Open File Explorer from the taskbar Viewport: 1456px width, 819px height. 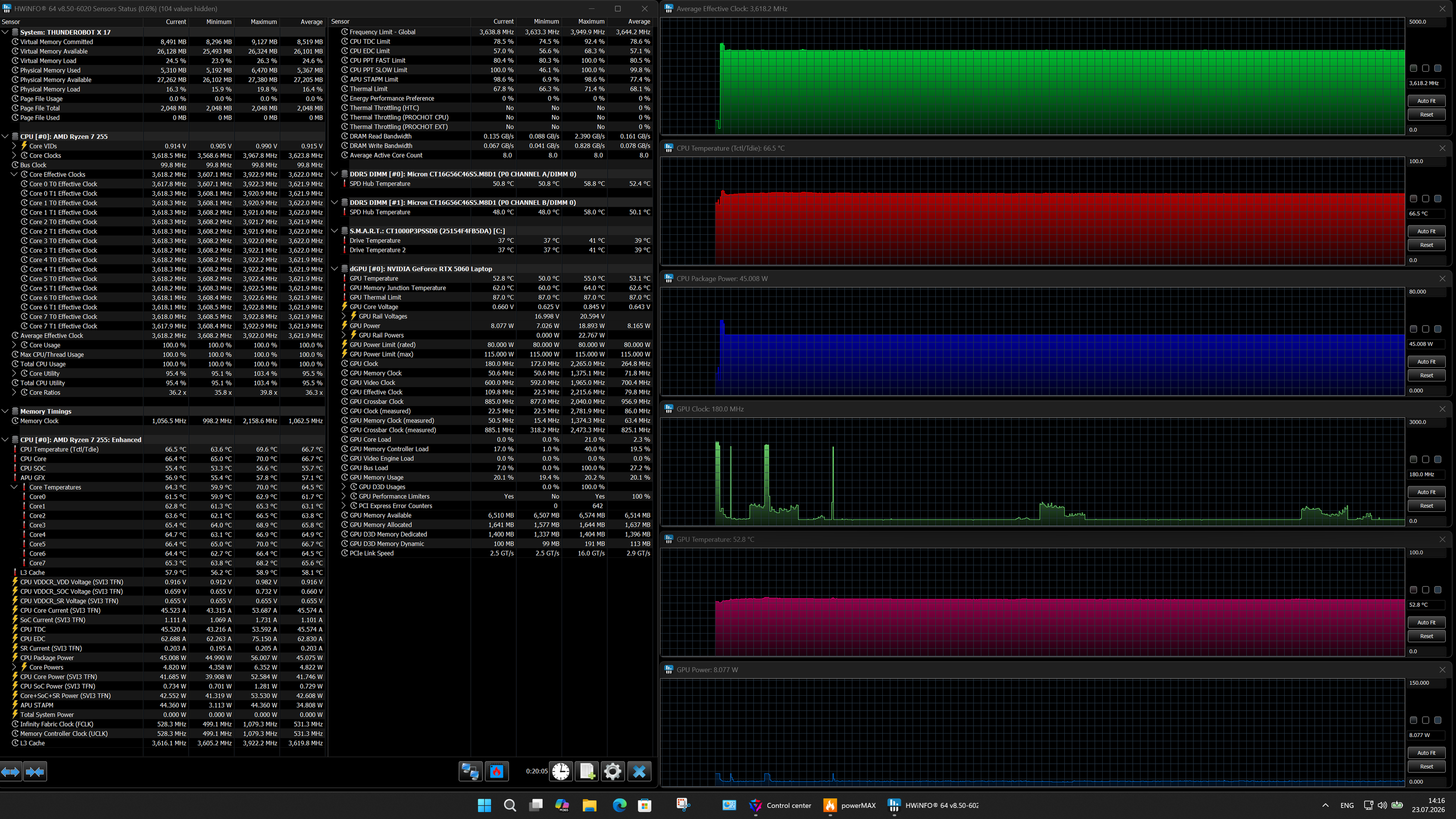click(590, 805)
